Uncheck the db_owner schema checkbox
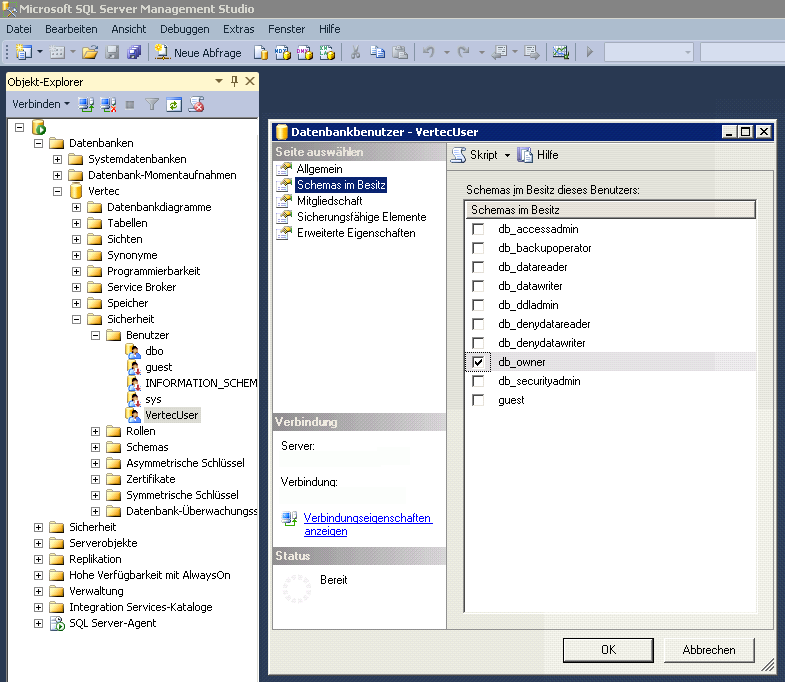Viewport: 785px width, 682px height. [x=478, y=362]
